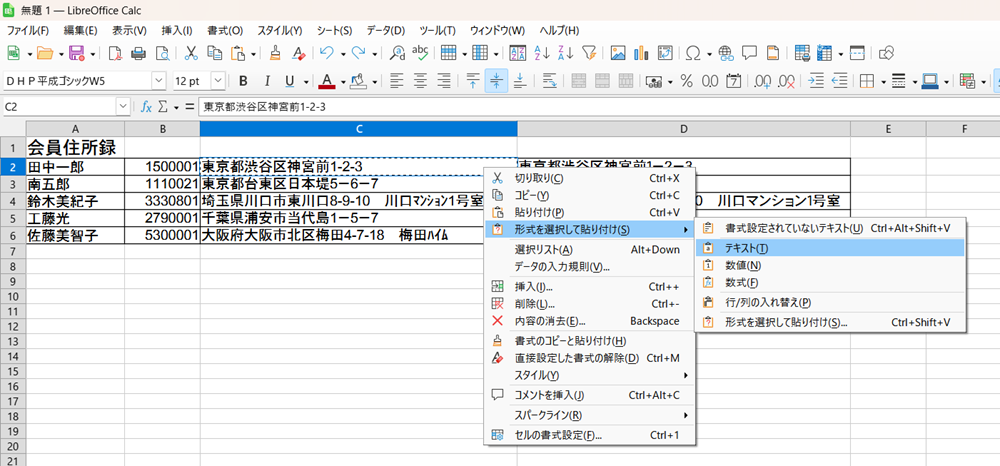
Task: Open the font name dropdown list
Action: 158,81
